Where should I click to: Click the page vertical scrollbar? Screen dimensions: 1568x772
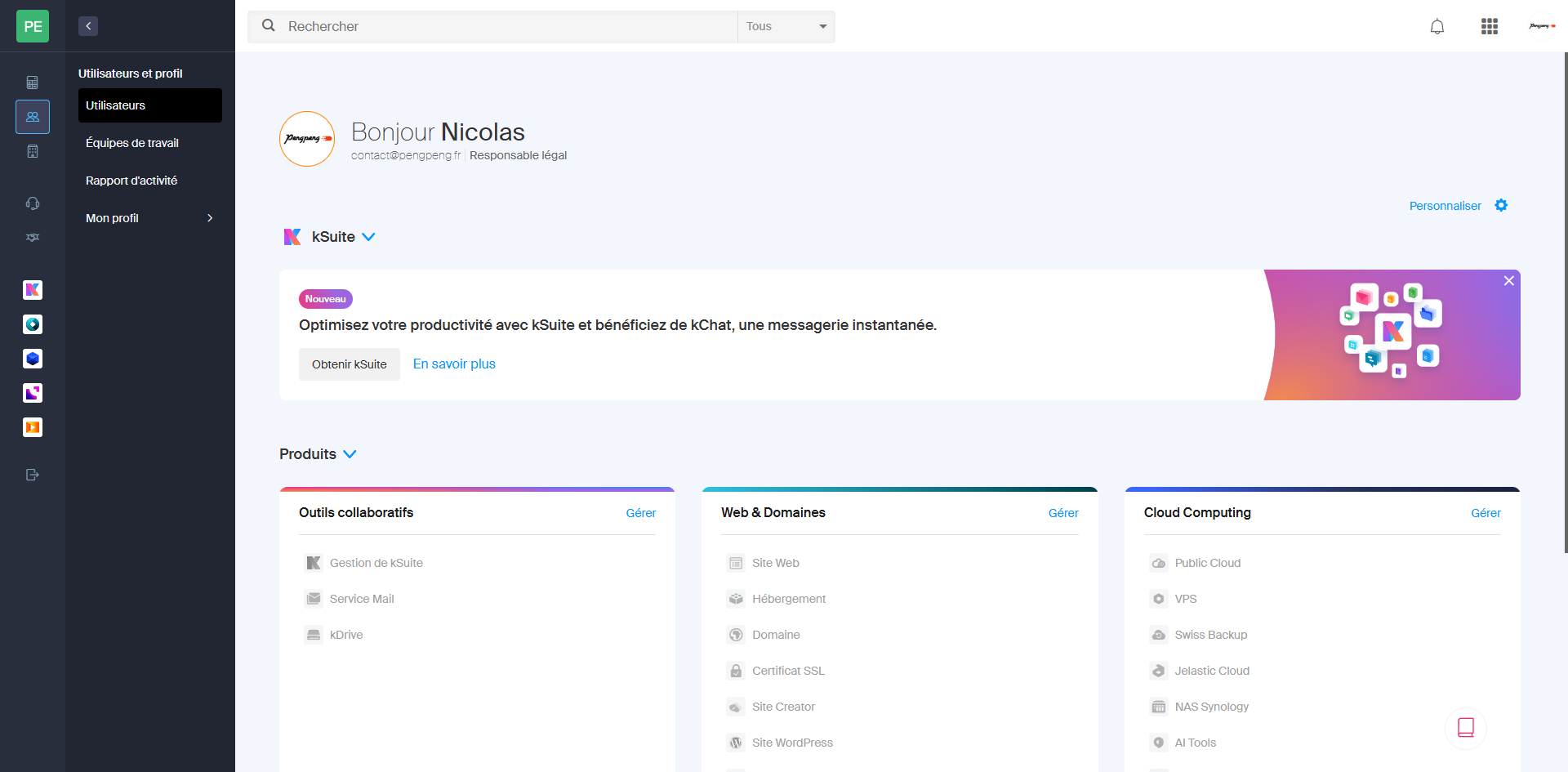1565,302
